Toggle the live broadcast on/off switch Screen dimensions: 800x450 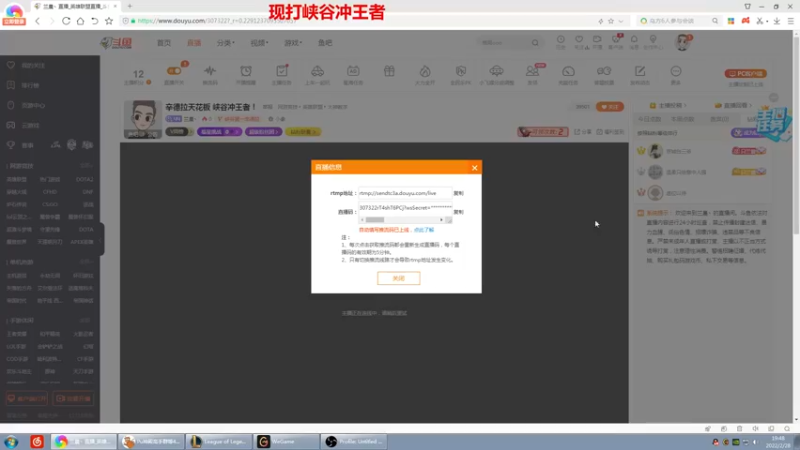[x=174, y=71]
